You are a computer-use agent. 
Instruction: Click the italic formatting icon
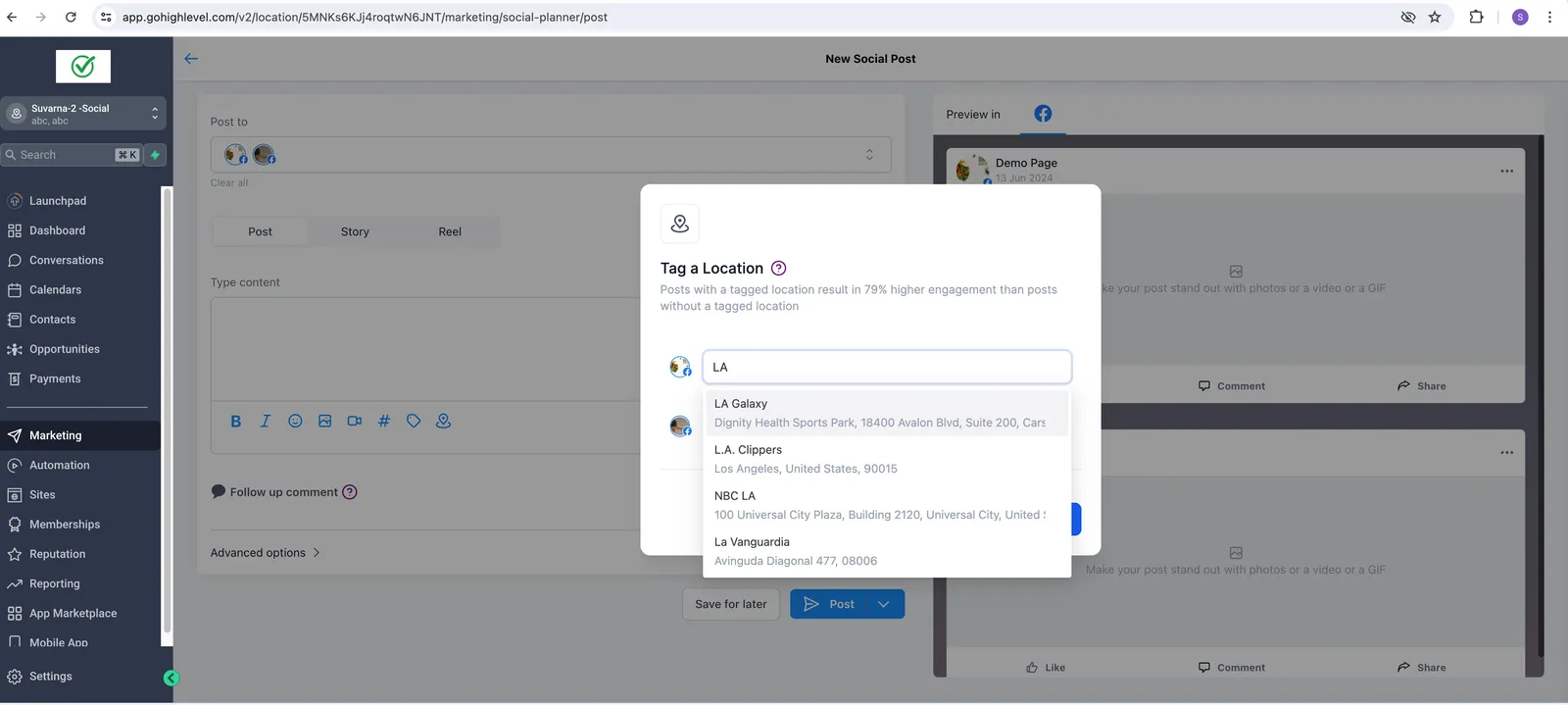pos(265,421)
